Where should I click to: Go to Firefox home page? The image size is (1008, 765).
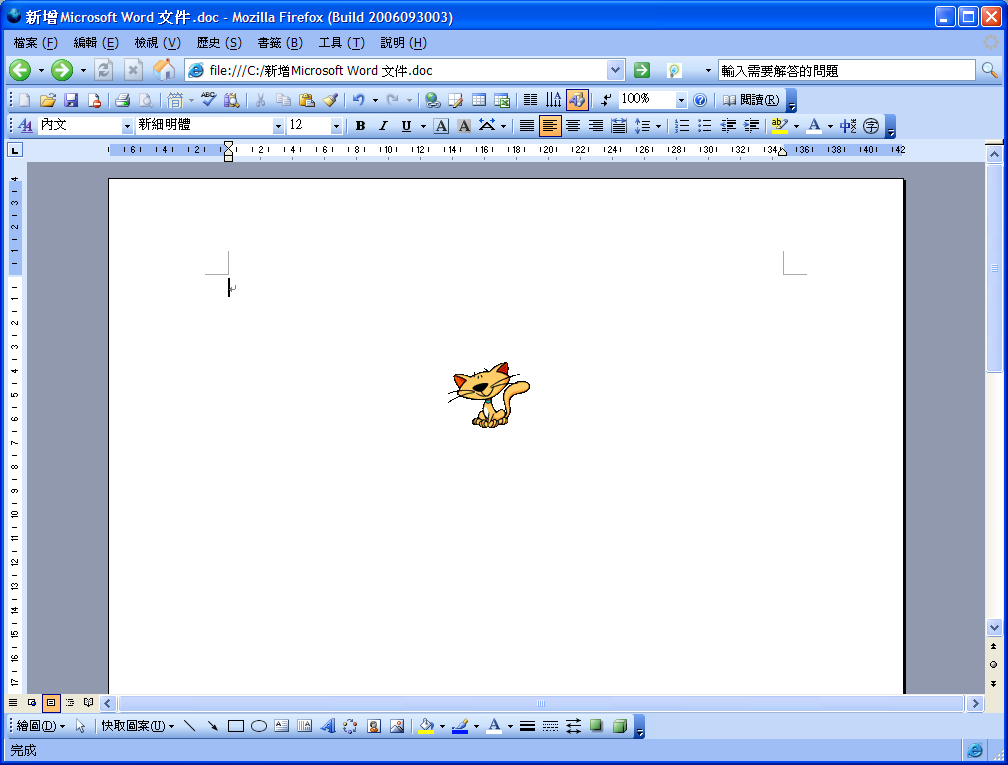point(163,70)
